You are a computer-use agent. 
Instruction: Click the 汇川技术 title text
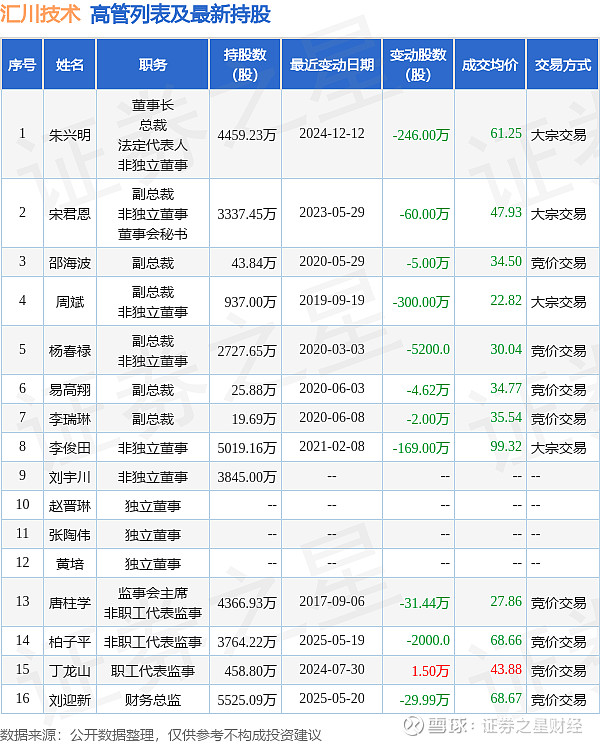coord(40,13)
